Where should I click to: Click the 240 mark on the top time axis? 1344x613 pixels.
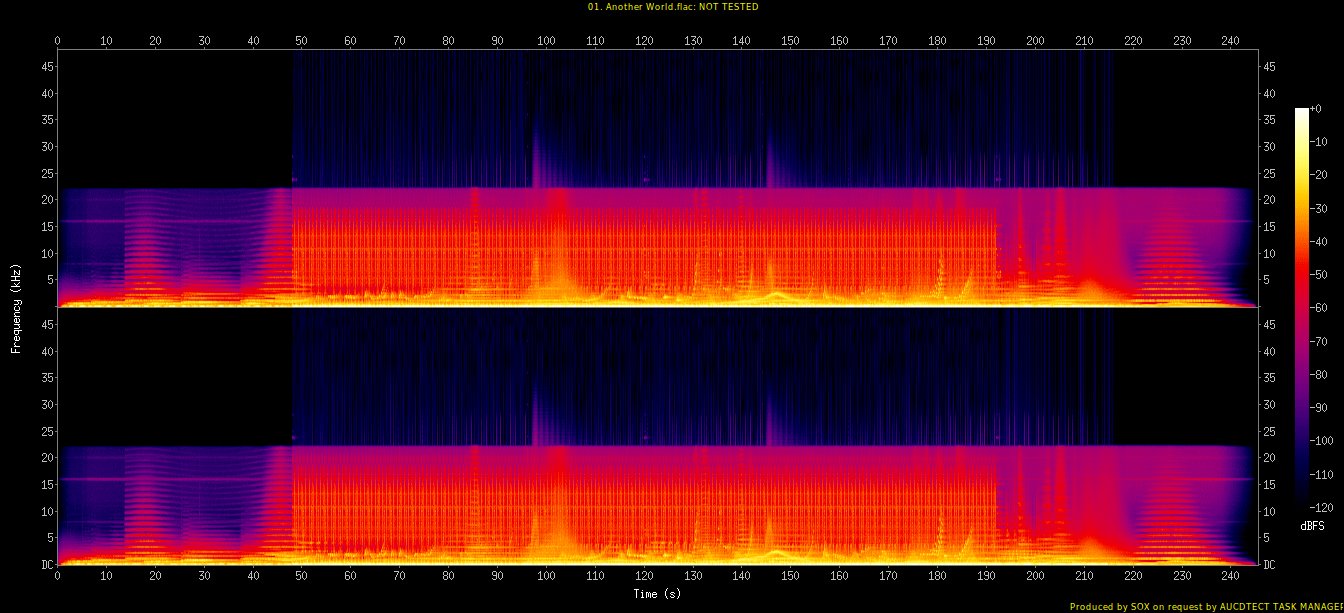(1231, 41)
